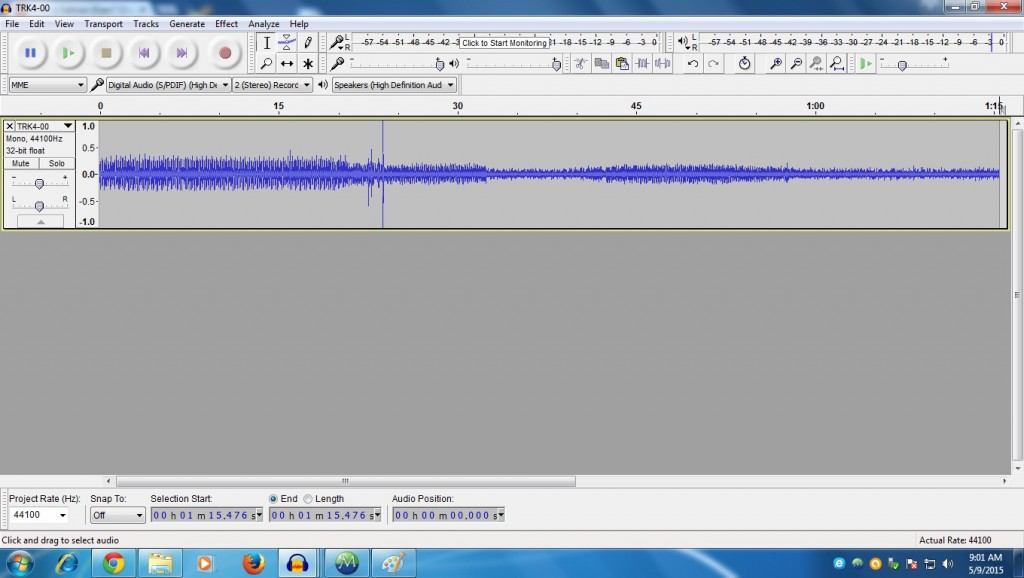
Task: Redo the last undone action
Action: (x=713, y=63)
